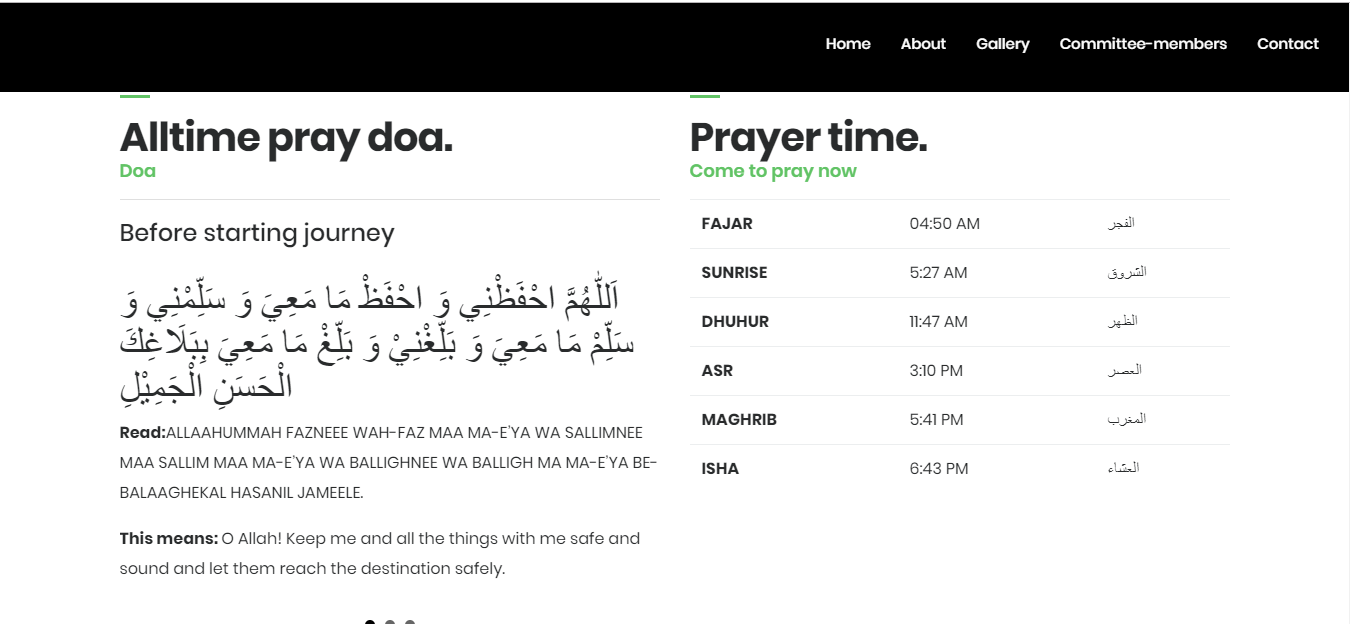Click the Arabic name in the MAGHRIB row
The width and height of the screenshot is (1350, 624).
pos(1127,419)
